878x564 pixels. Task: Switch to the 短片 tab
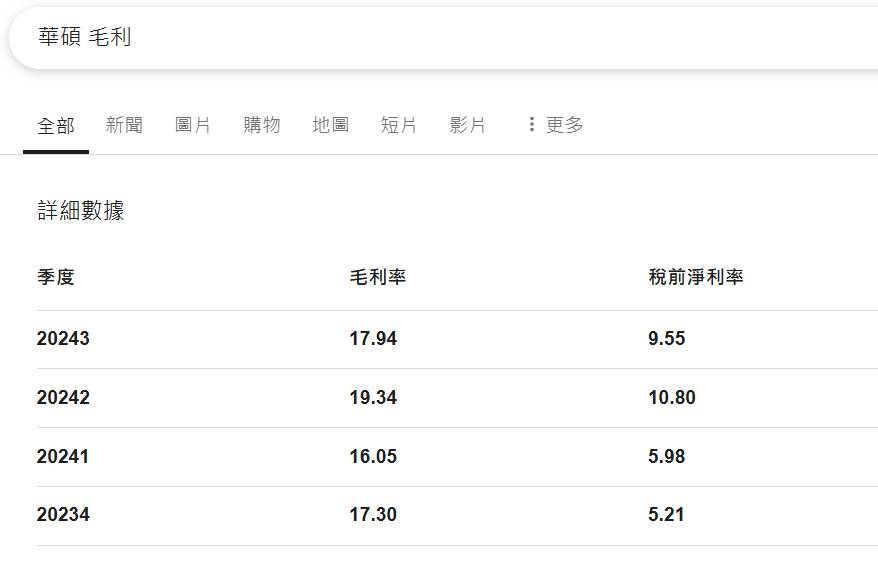point(399,126)
